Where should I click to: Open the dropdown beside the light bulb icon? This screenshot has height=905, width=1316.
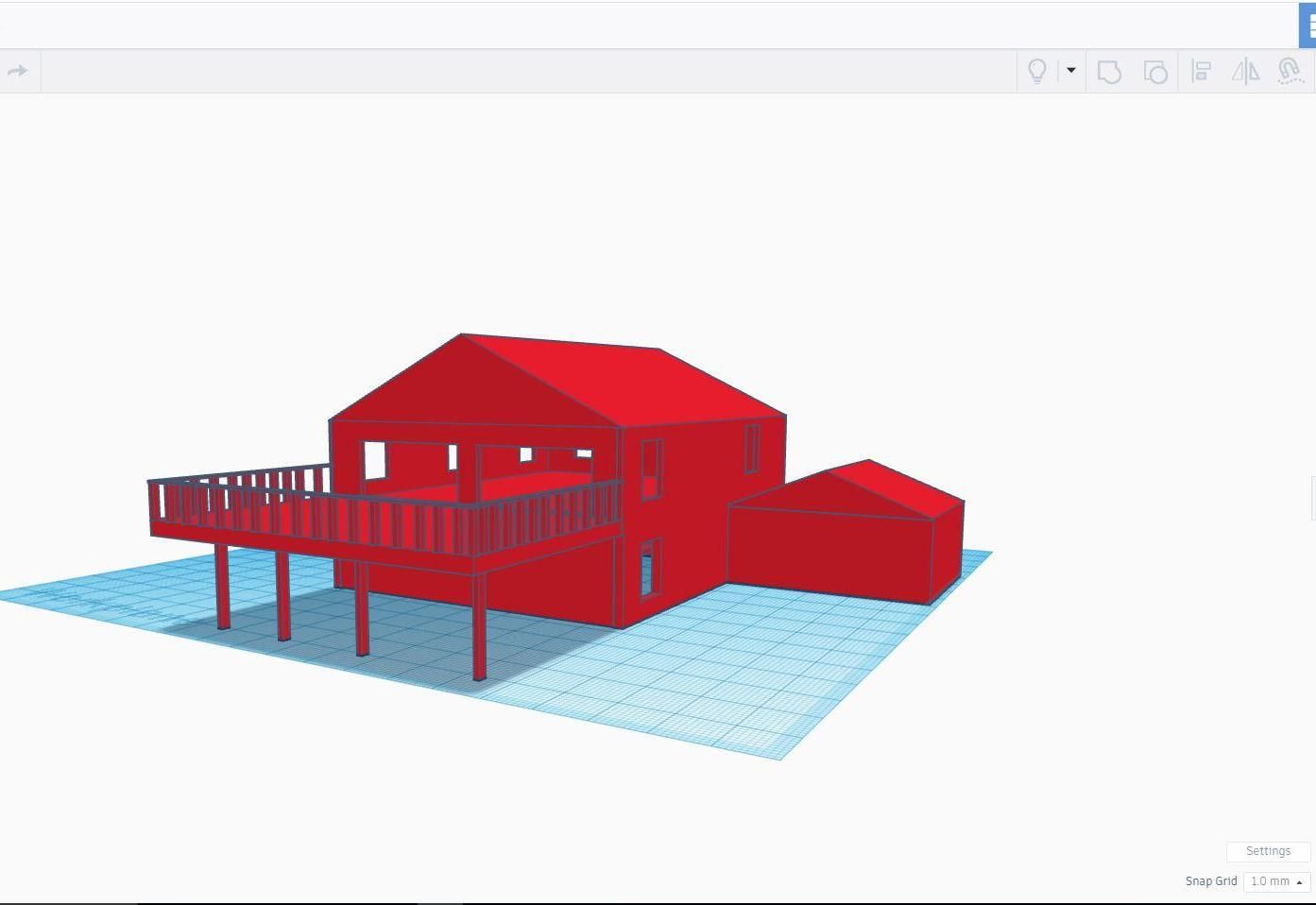(x=1070, y=71)
